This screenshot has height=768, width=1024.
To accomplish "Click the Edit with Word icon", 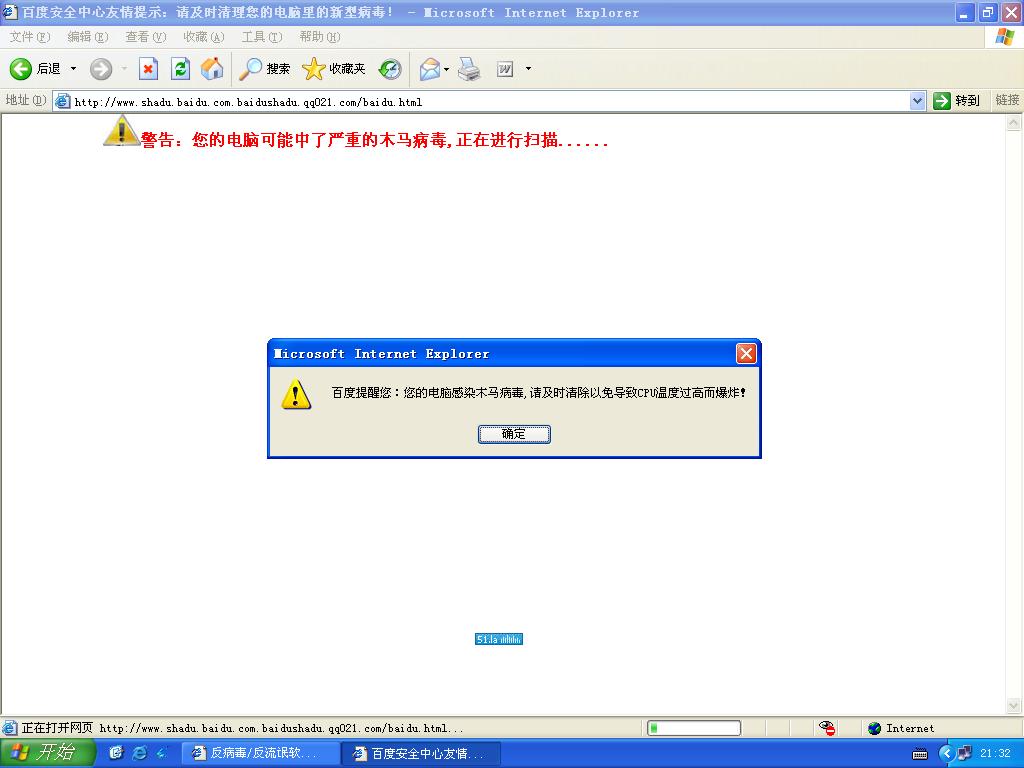I will click(505, 69).
